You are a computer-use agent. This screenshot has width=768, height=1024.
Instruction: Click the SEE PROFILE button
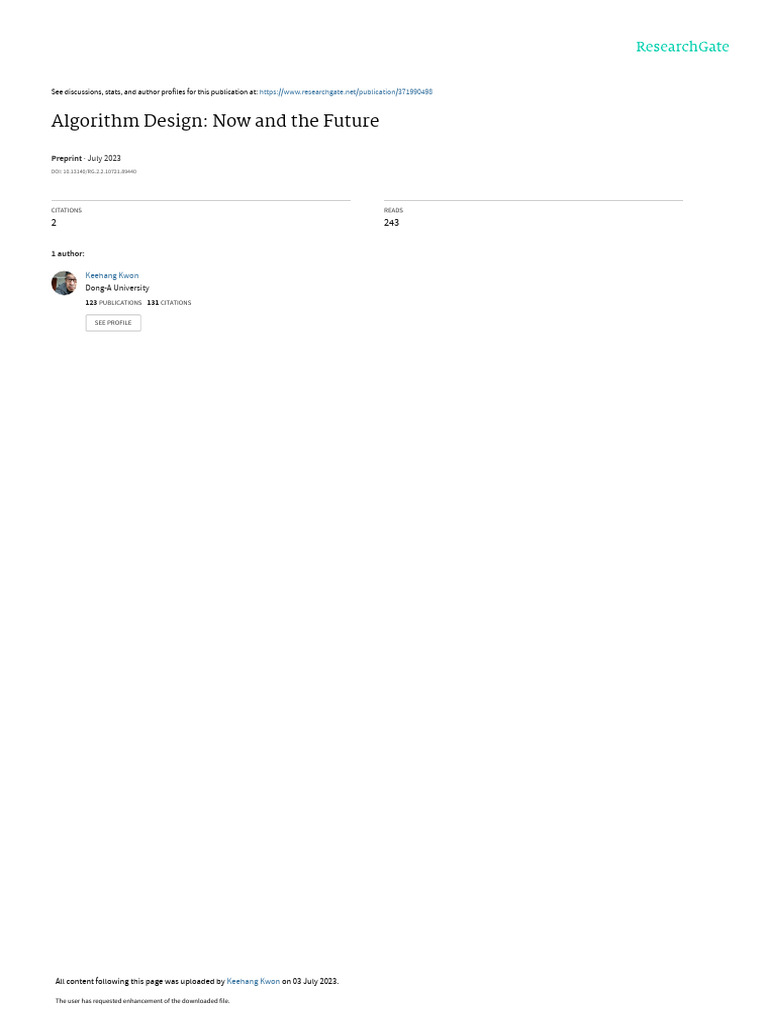[113, 323]
